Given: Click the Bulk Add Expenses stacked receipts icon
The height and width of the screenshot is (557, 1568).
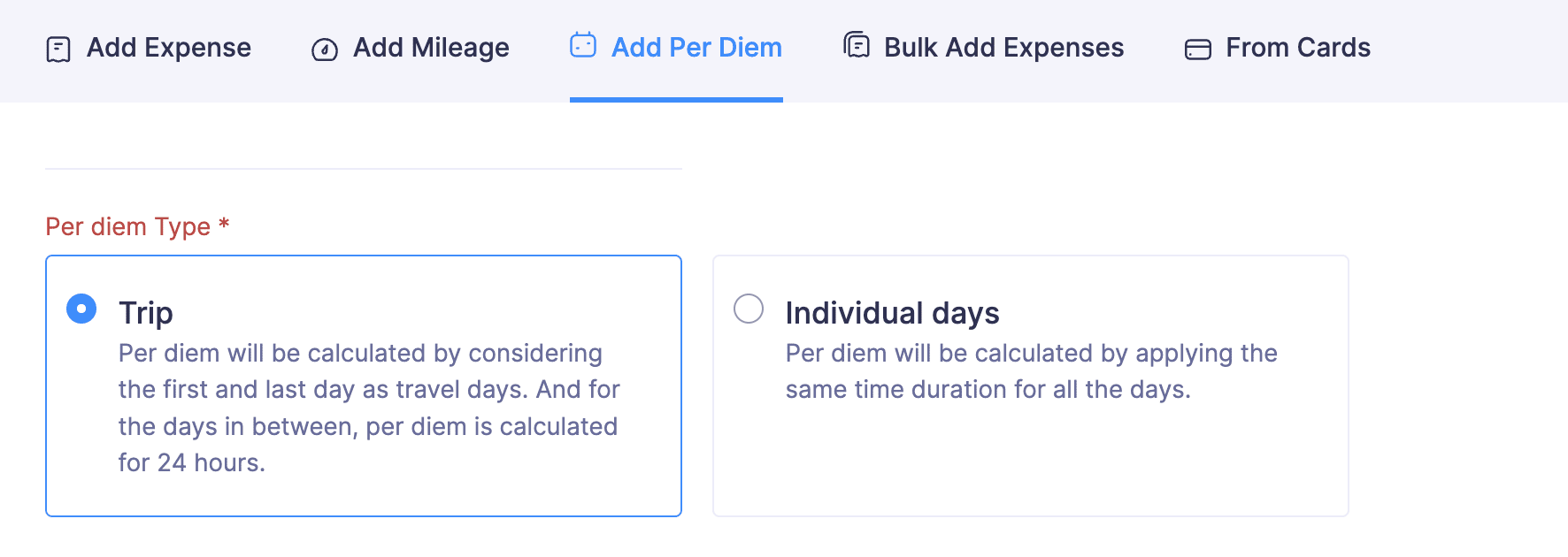Looking at the screenshot, I should pyautogui.click(x=855, y=46).
